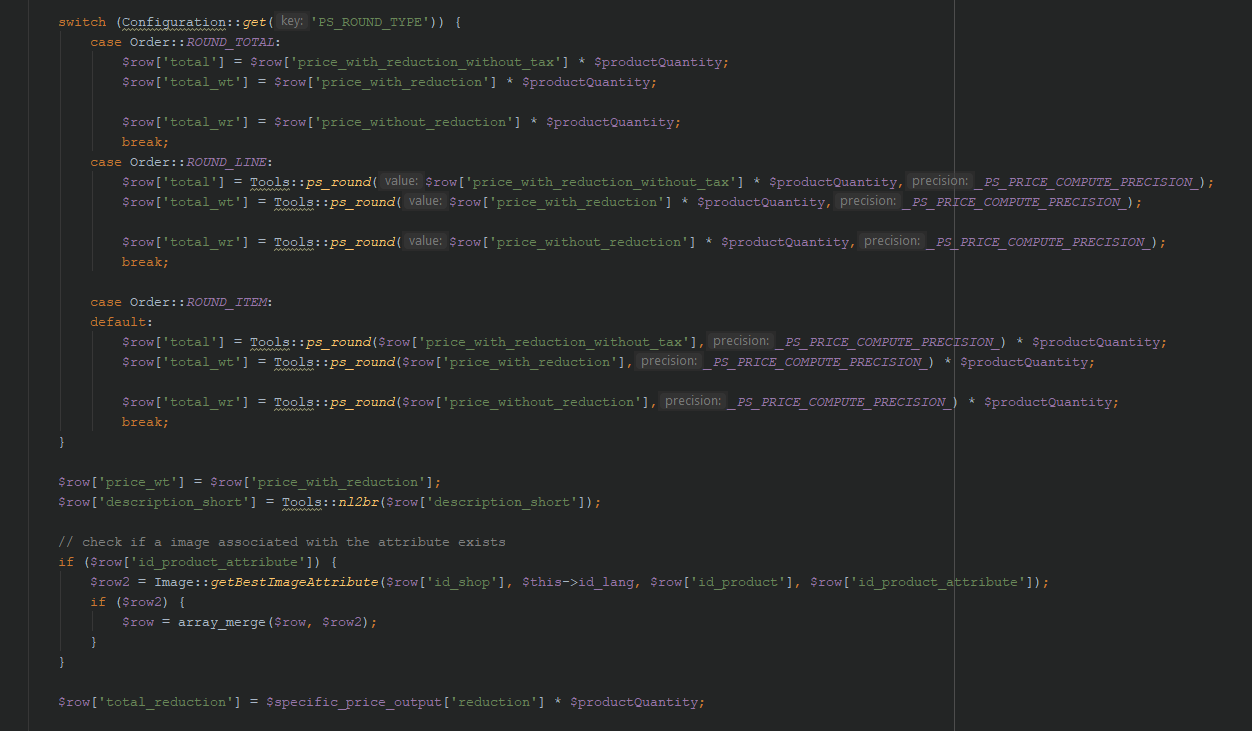
Task: Click the if ($row2) condition
Action: 138,602
